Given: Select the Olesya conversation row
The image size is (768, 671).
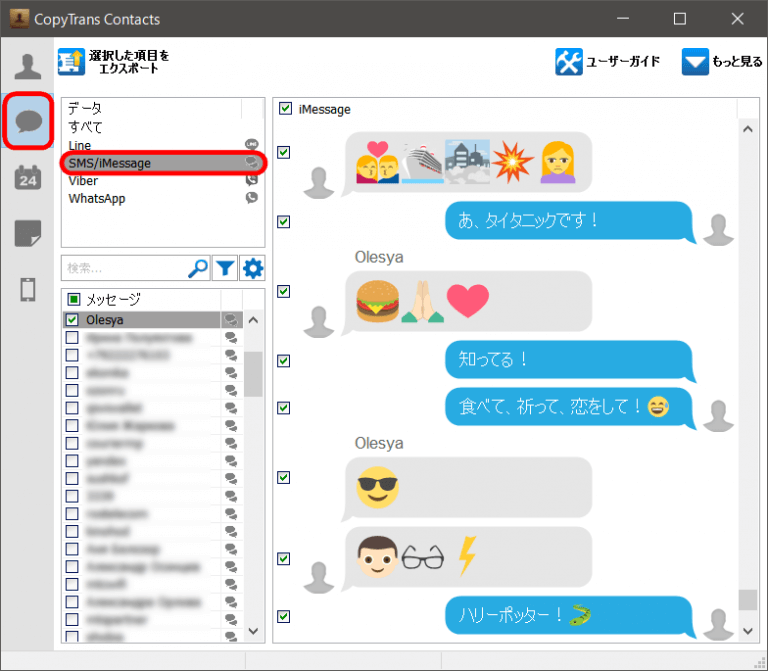Looking at the screenshot, I should tap(152, 320).
